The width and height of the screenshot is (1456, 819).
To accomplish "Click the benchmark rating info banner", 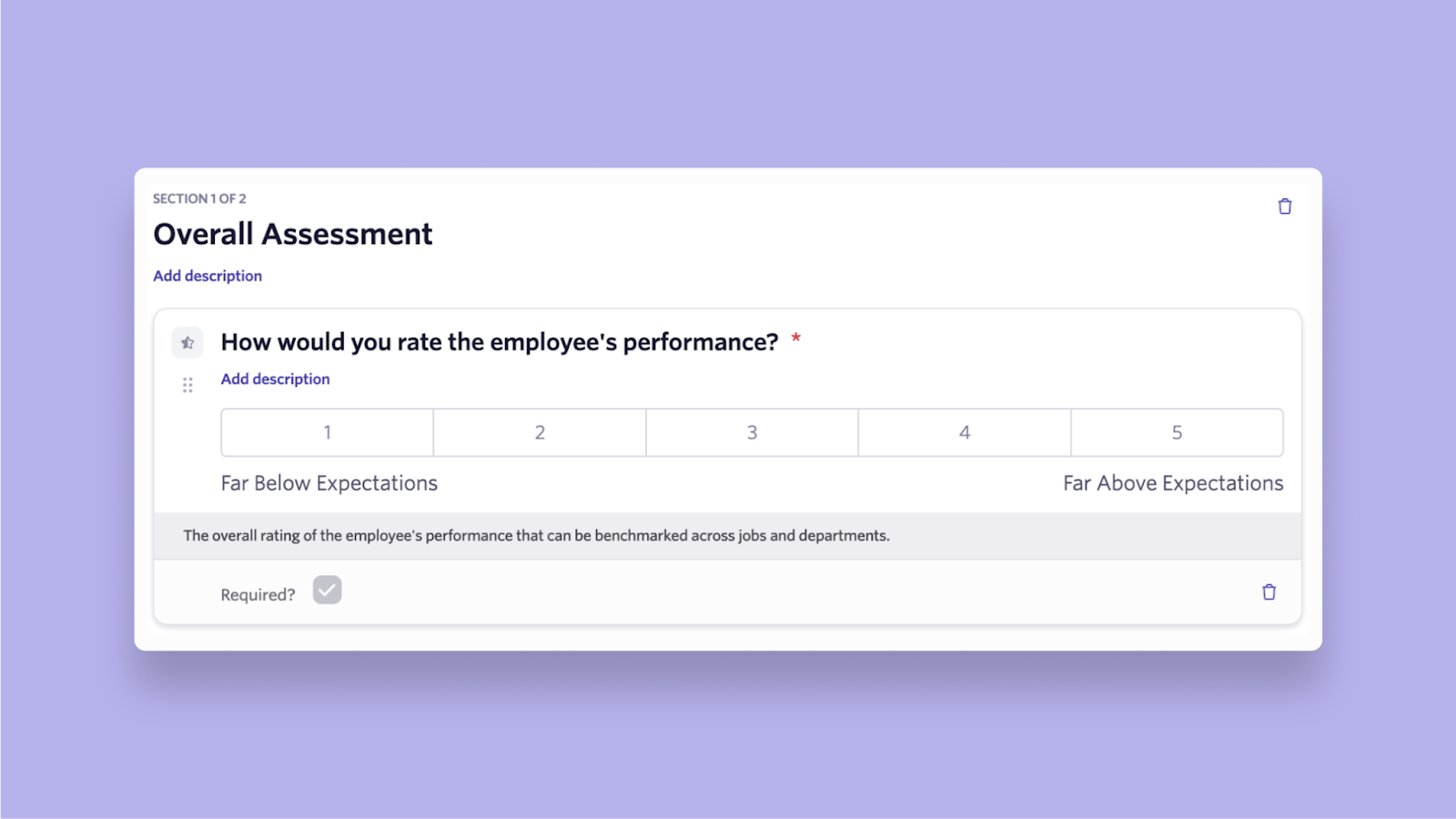I will pos(536,536).
